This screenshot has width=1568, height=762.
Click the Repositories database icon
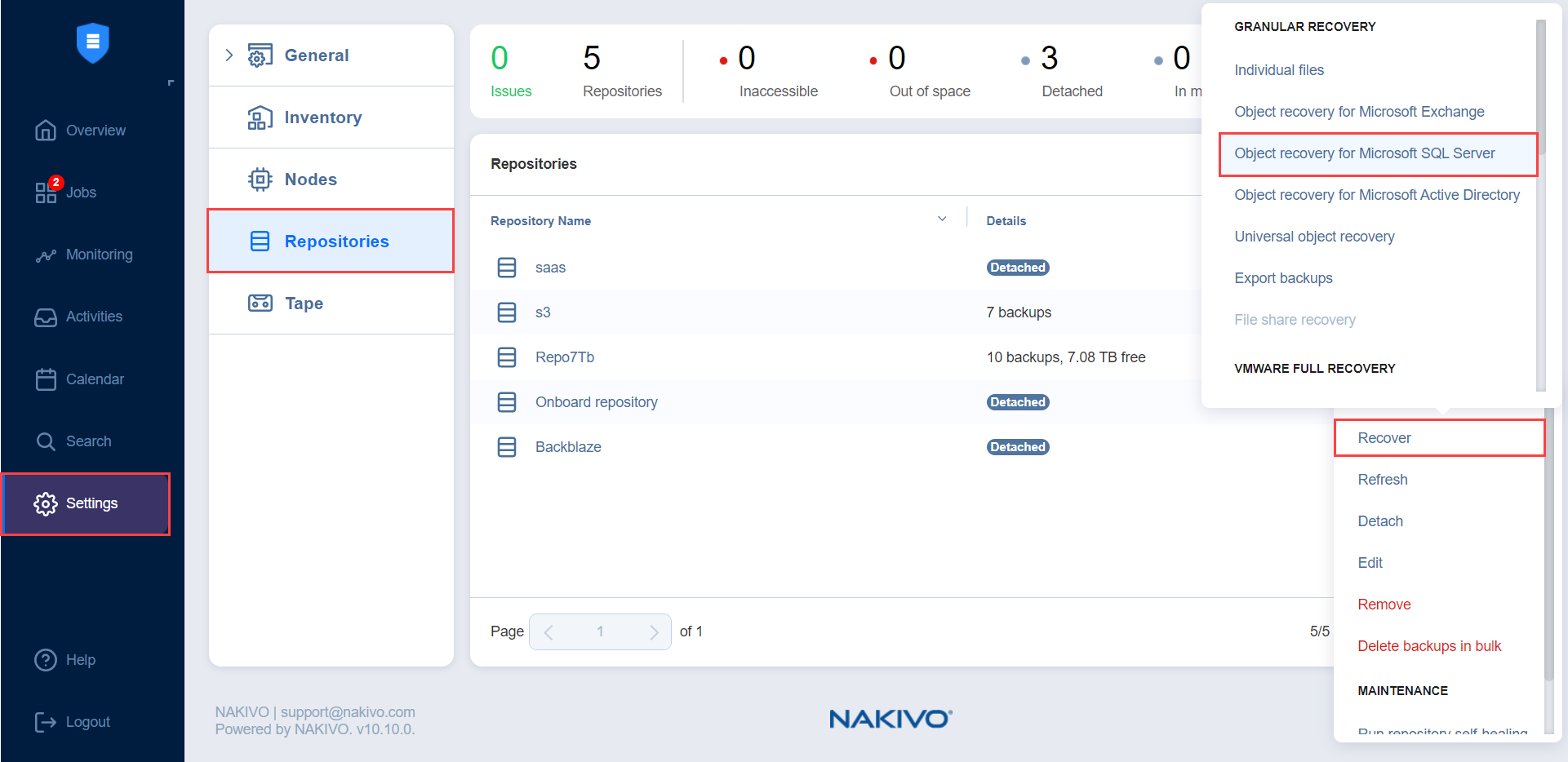tap(260, 241)
